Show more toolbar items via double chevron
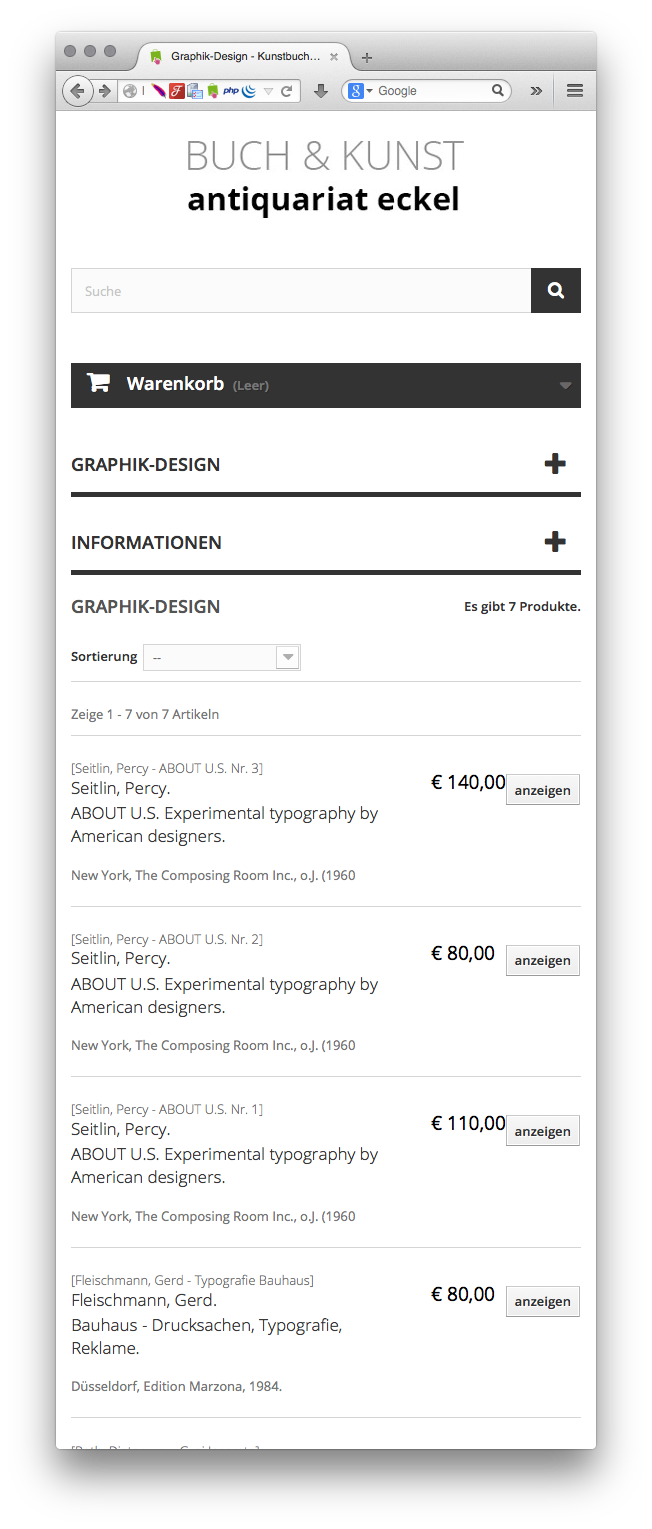 tap(536, 91)
